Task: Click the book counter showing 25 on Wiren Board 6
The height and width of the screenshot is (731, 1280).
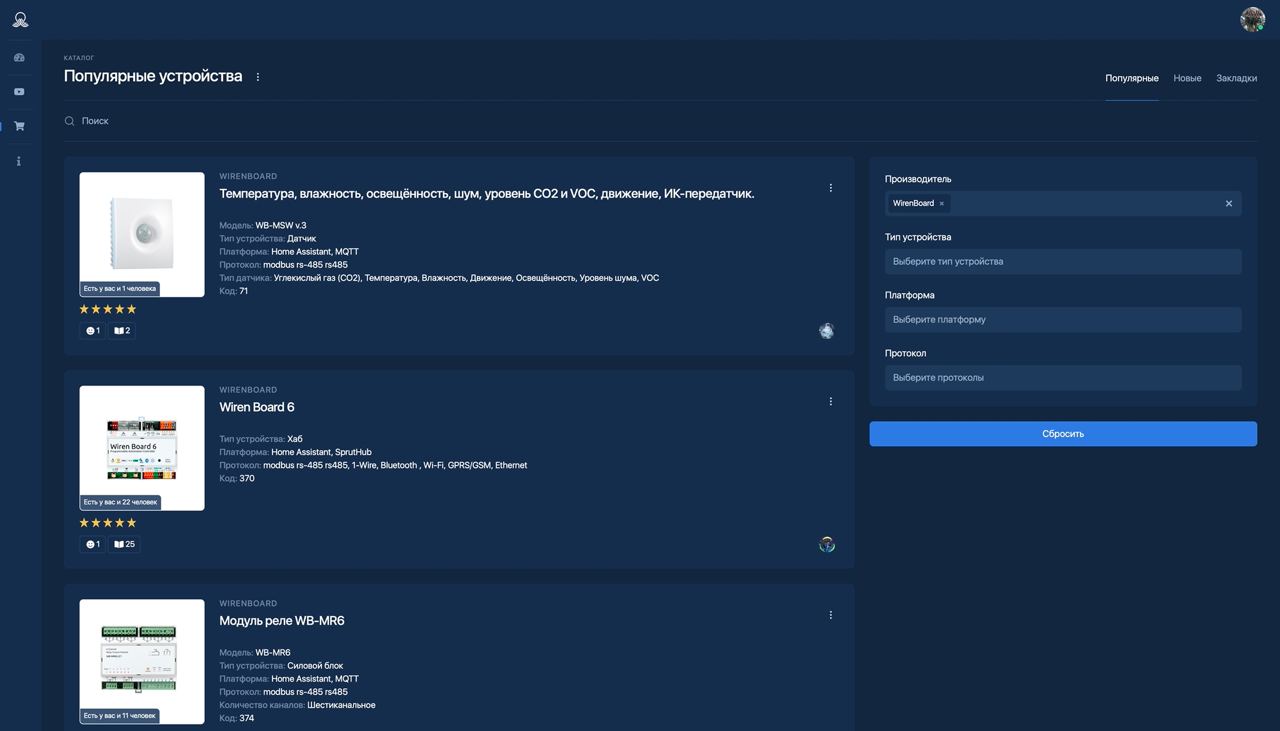Action: (x=124, y=545)
